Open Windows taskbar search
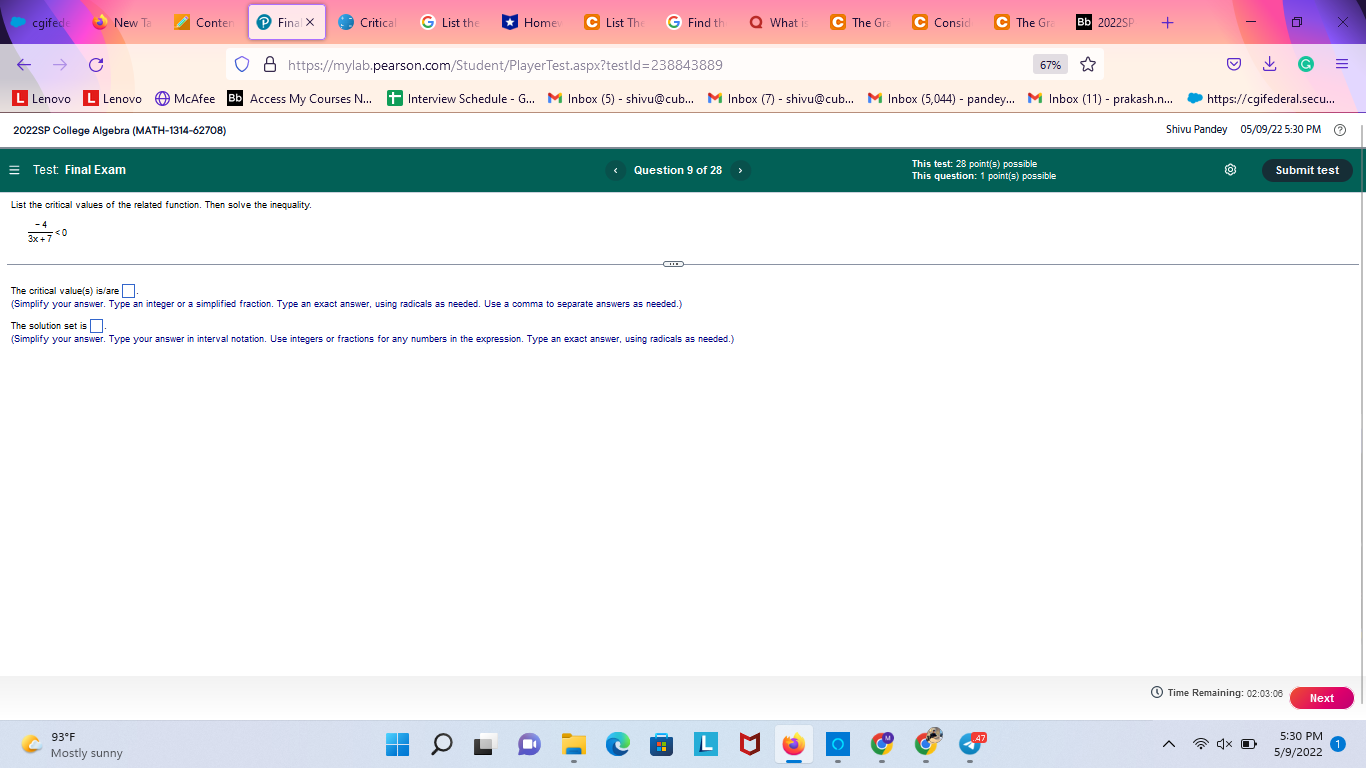Viewport: 1366px width, 768px height. [x=442, y=745]
